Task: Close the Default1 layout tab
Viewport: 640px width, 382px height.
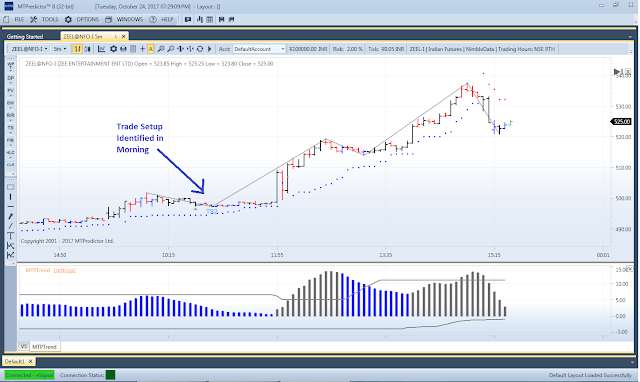Action: (x=30, y=362)
